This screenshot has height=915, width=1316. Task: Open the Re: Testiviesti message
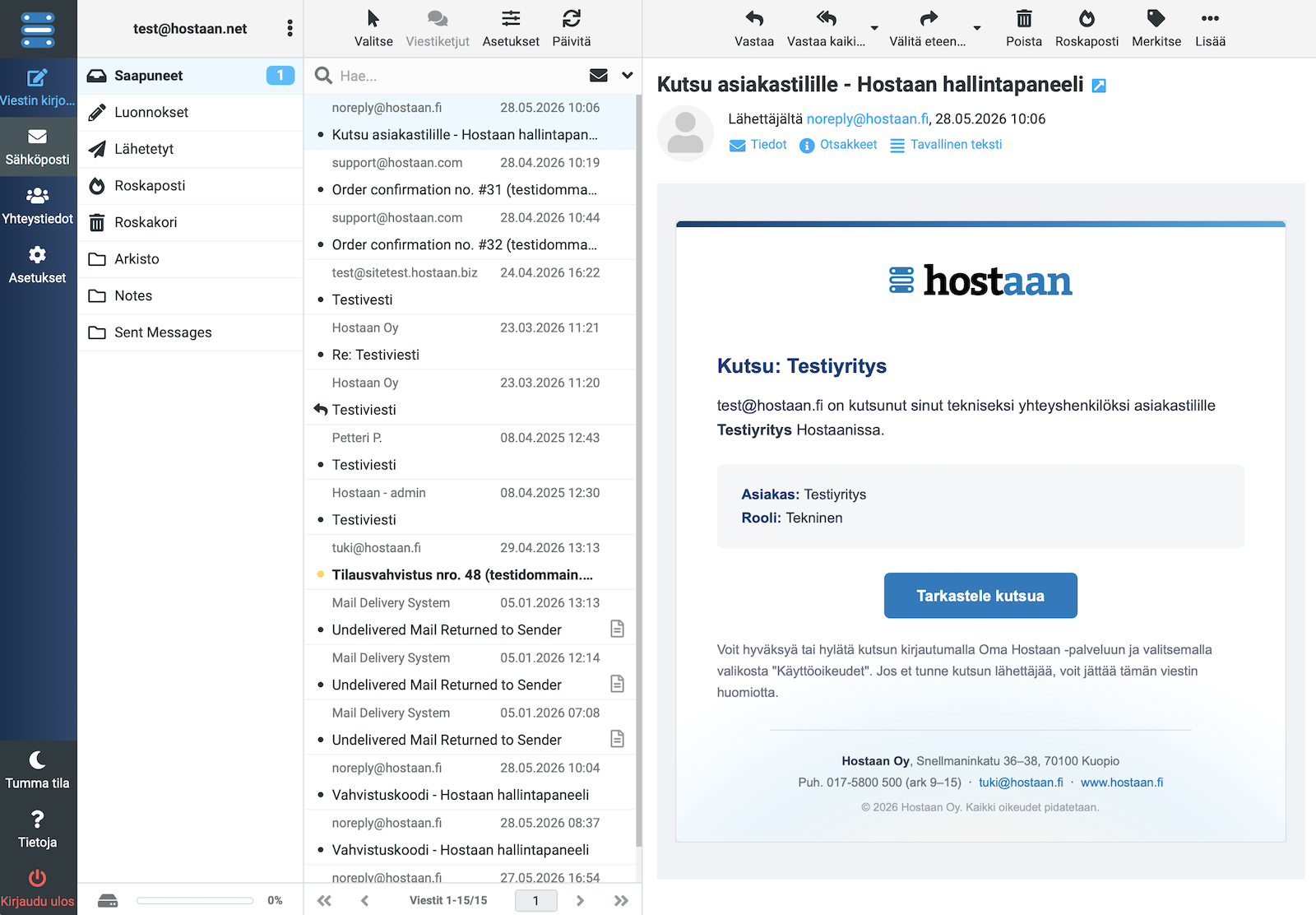point(470,342)
